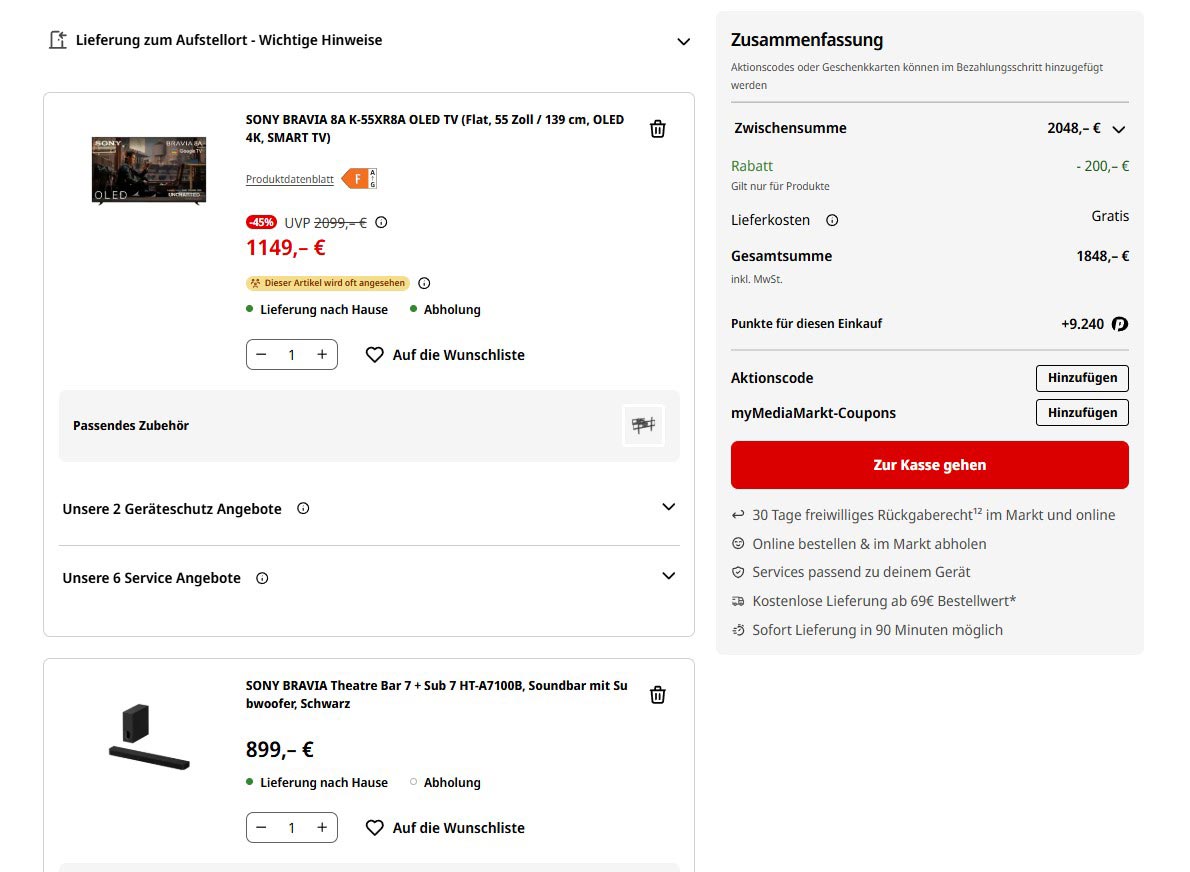Open the Sony Theatre Bar 7 product title
Image resolution: width=1190 pixels, height=872 pixels.
coord(436,694)
